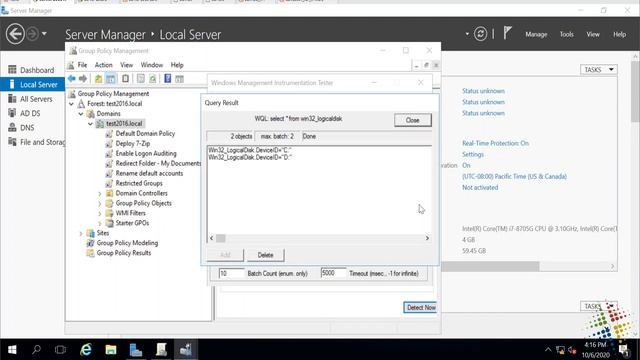Expand the Group Policy Objects node
This screenshot has width=640, height=360.
[100, 203]
